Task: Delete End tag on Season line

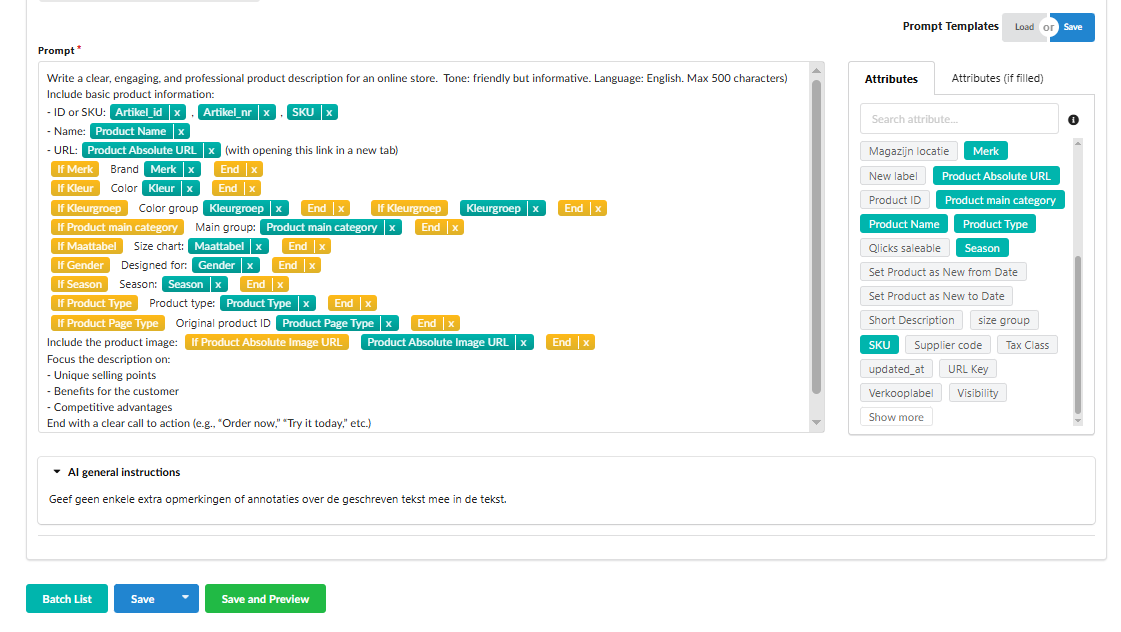Action: (280, 285)
